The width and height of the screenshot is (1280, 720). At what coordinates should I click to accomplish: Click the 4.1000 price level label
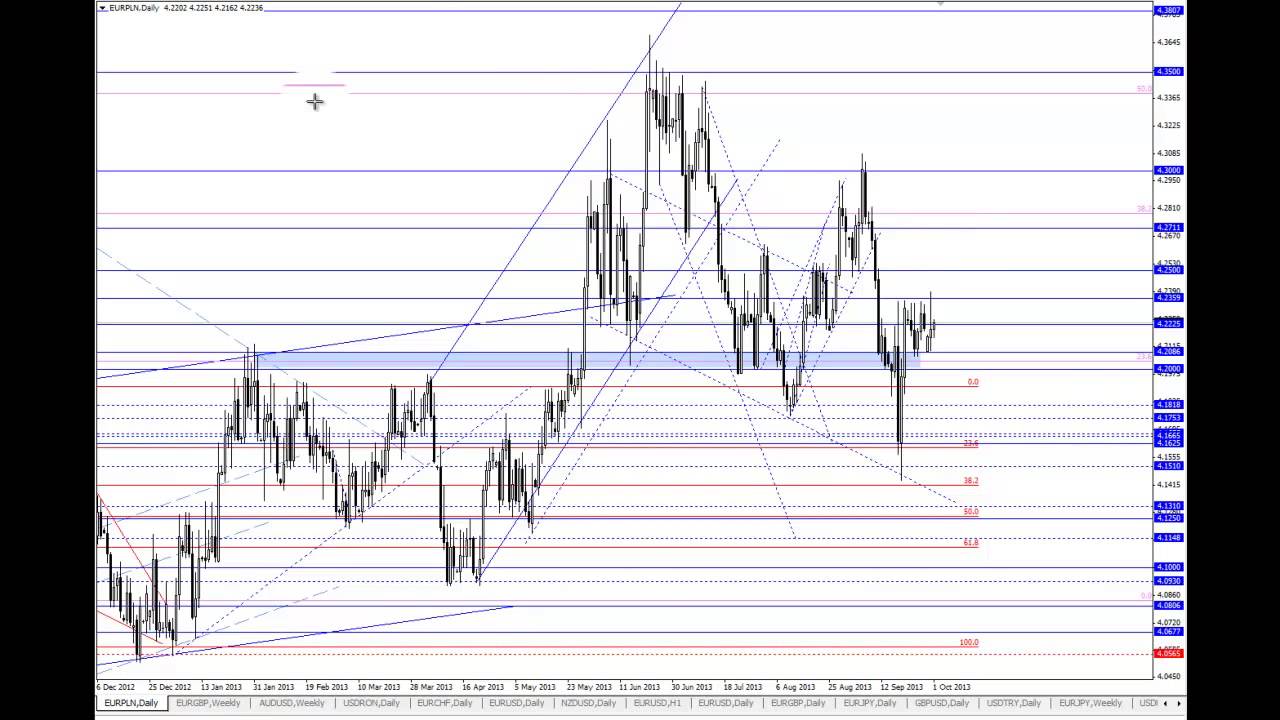click(x=1168, y=567)
